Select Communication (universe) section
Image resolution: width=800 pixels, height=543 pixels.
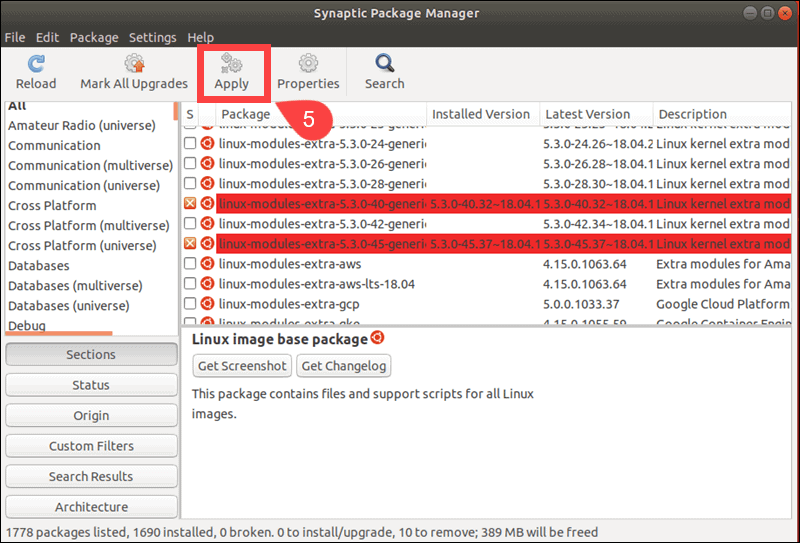[84, 186]
